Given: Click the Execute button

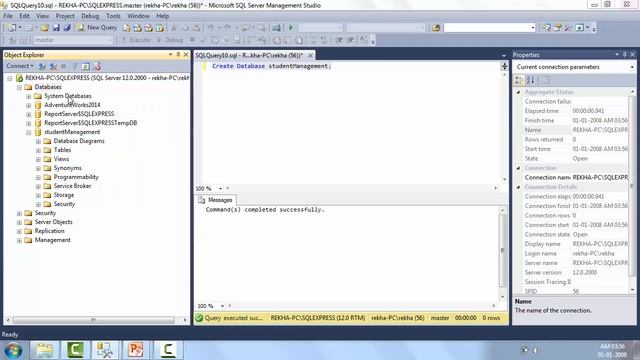Looking at the screenshot, I should [x=136, y=40].
